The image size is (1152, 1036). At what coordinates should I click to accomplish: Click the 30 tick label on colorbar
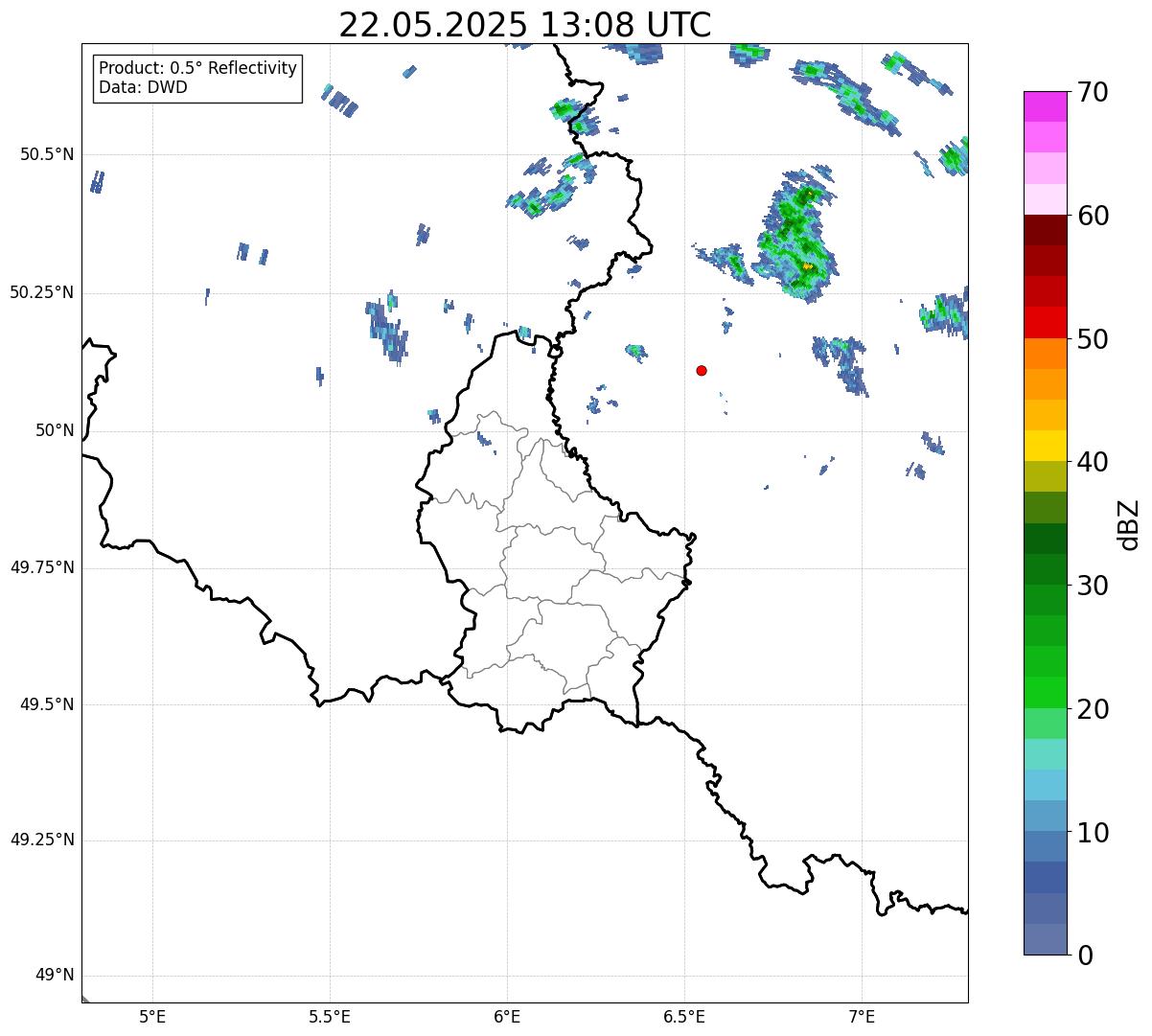[1093, 586]
